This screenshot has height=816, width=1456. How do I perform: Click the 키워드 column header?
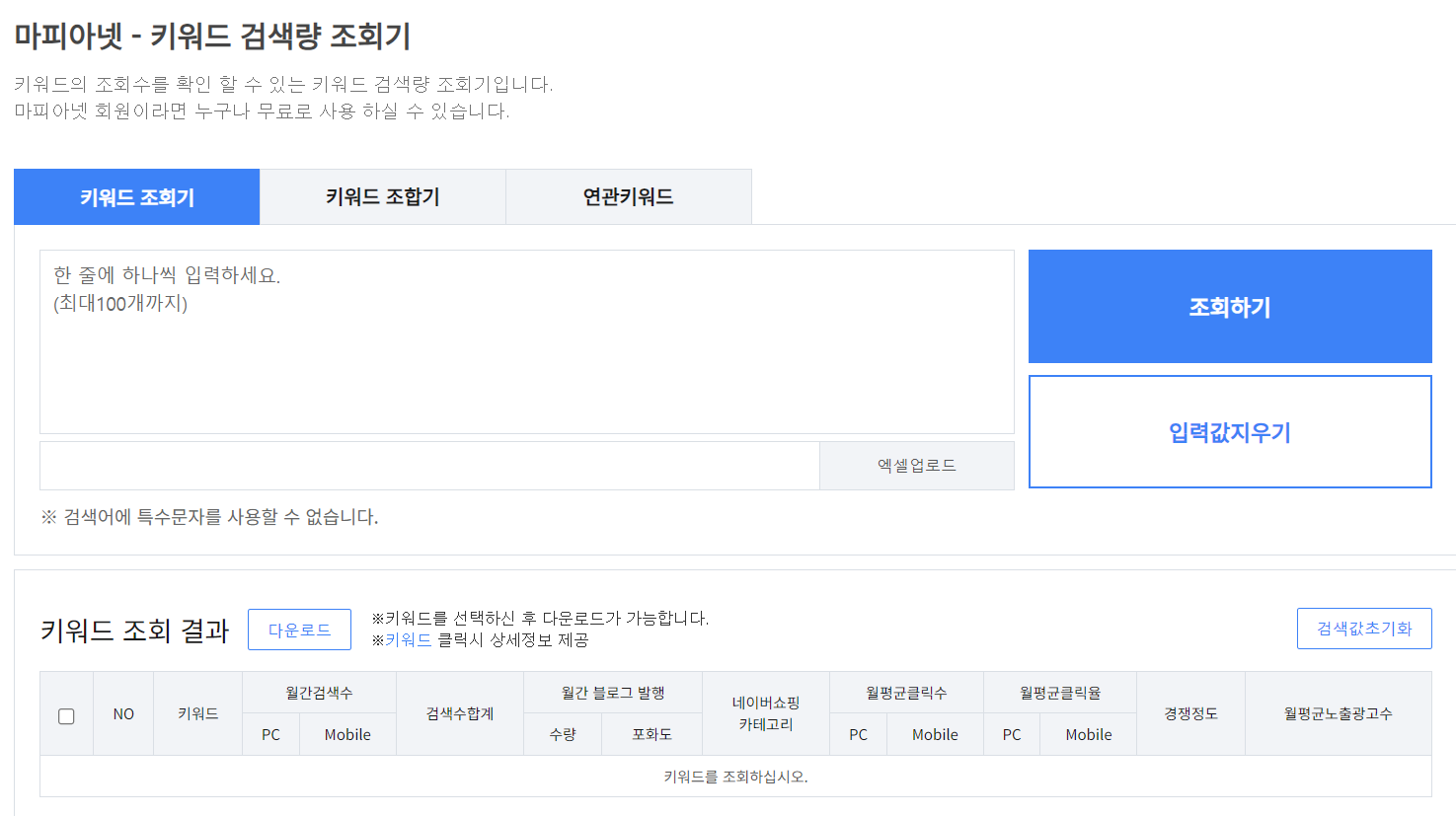(x=198, y=714)
